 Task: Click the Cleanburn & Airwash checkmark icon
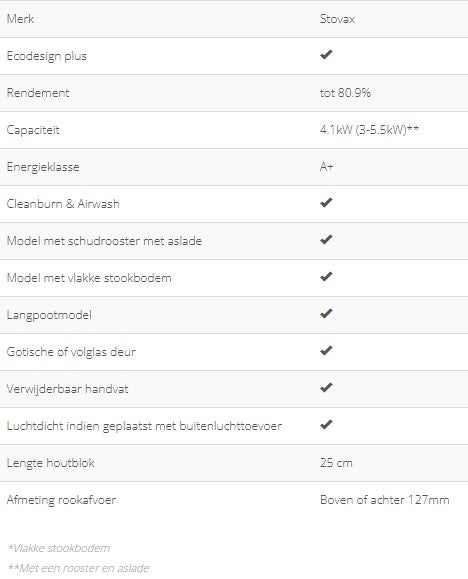point(326,203)
